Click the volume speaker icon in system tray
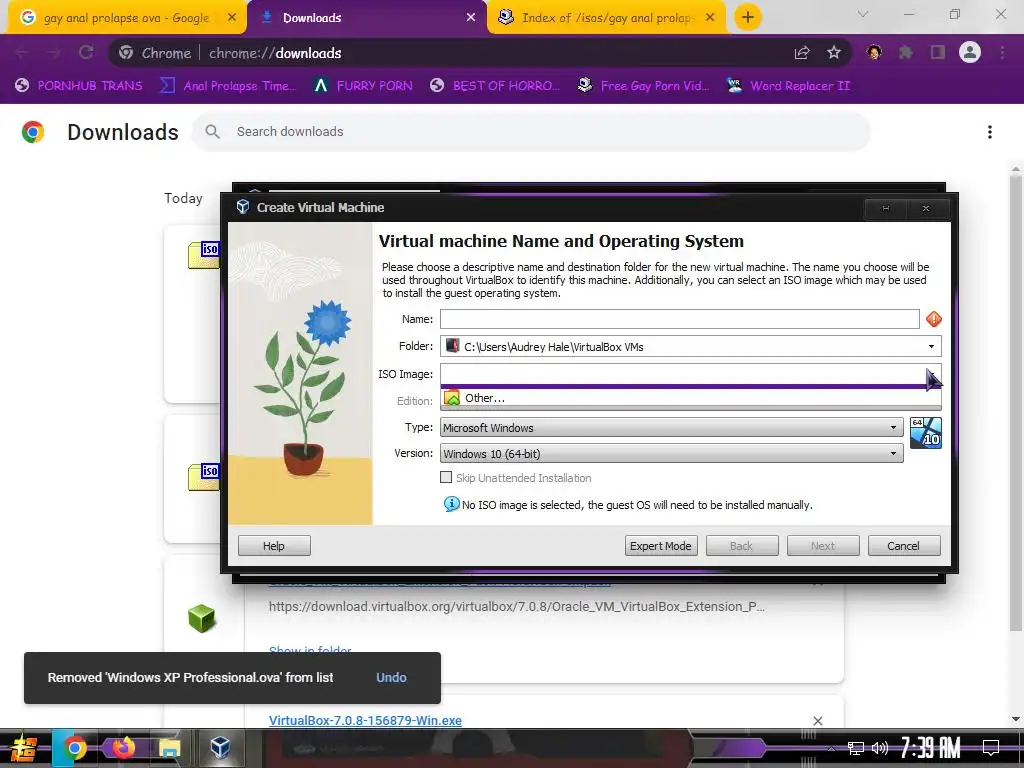This screenshot has width=1024, height=768. point(880,748)
